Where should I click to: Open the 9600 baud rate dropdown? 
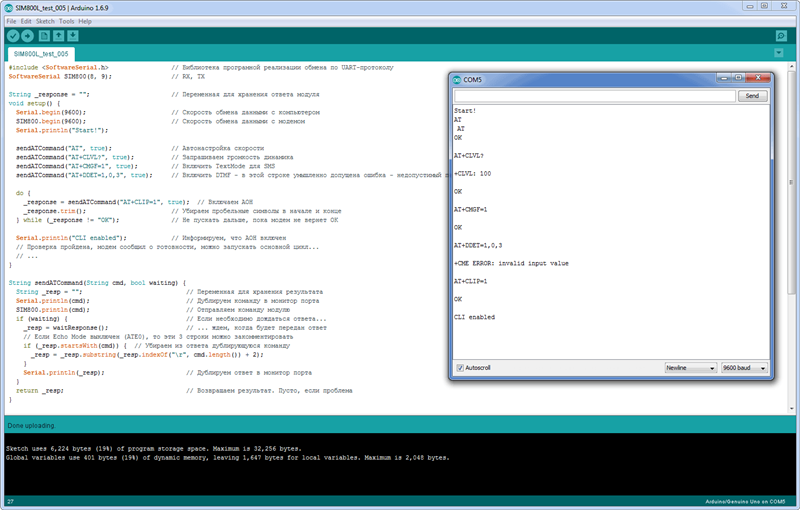tap(744, 368)
